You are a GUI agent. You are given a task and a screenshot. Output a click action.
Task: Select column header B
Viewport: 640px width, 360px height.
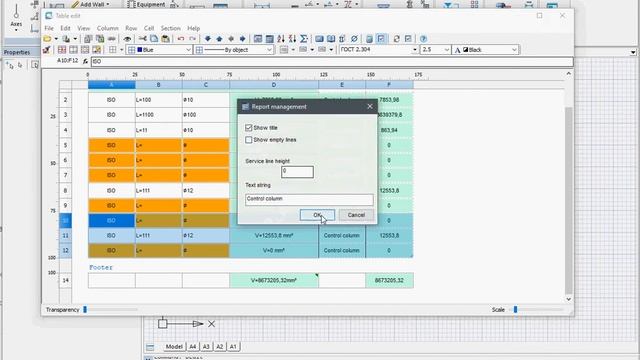(x=158, y=85)
